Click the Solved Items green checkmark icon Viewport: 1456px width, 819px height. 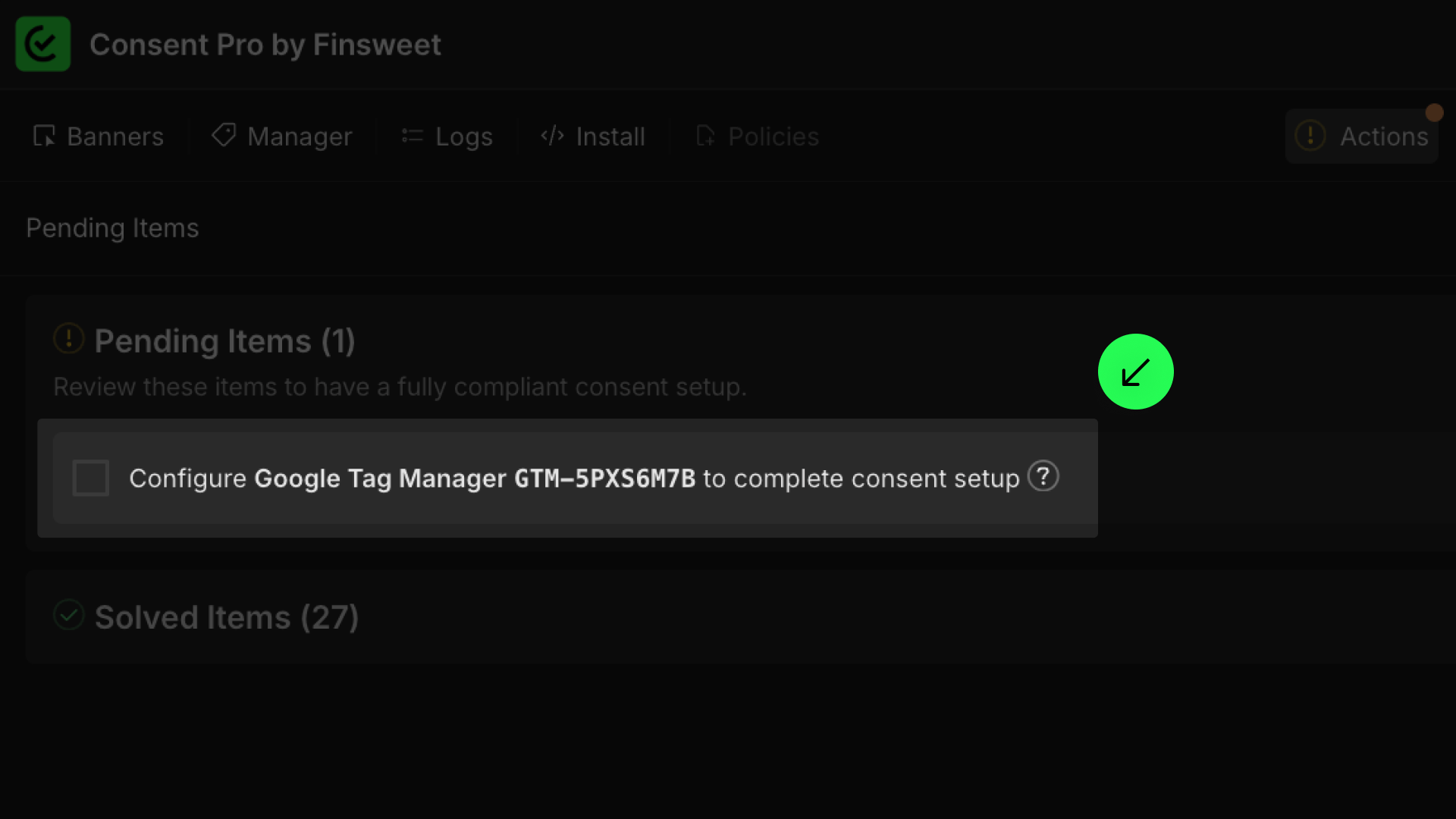(x=68, y=615)
